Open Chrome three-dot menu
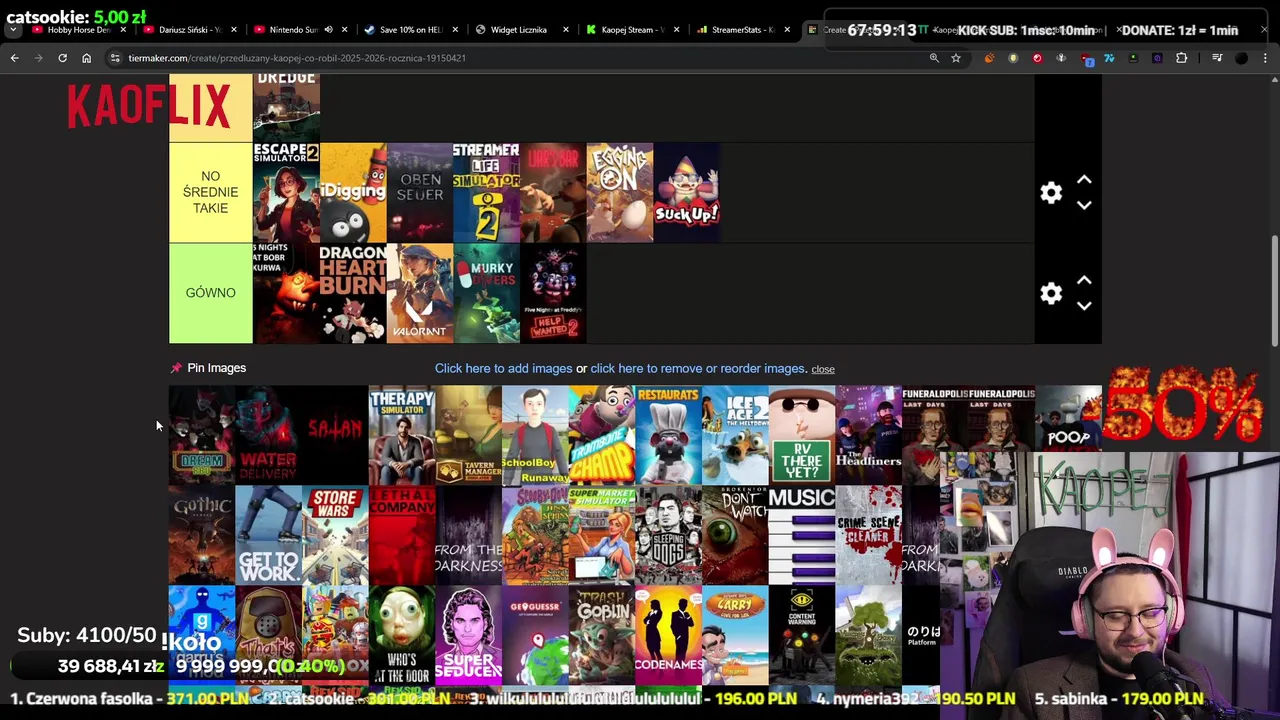This screenshot has height=720, width=1280. click(1265, 58)
